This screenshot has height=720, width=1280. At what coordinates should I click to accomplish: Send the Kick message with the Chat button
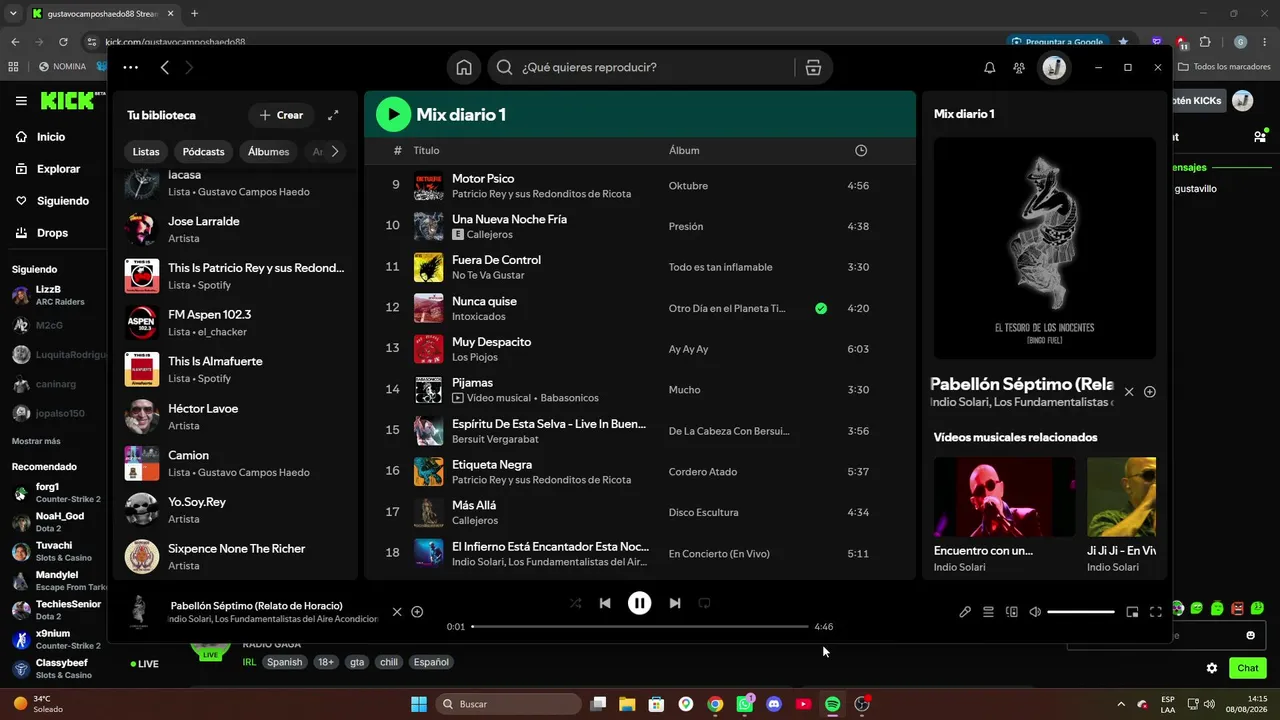coord(1248,668)
